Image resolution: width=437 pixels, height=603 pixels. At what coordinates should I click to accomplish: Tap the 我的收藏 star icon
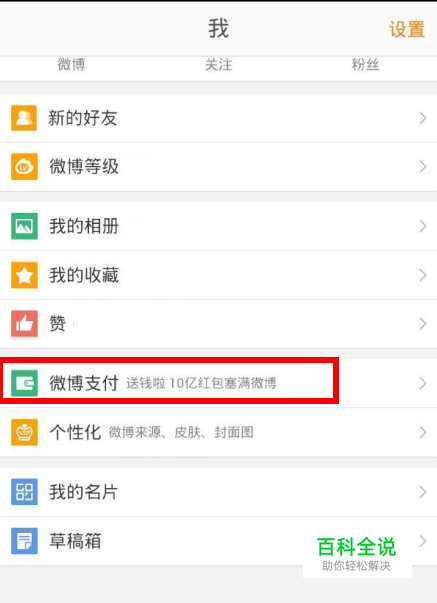click(24, 275)
